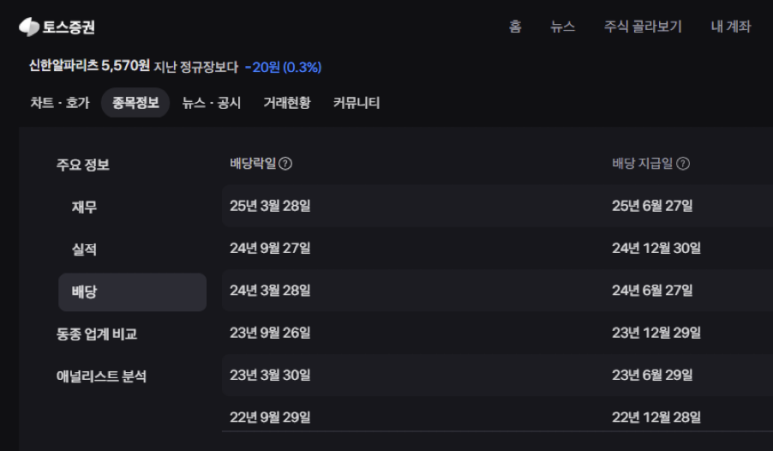Select 주요 정보 in sidebar

pyautogui.click(x=83, y=165)
